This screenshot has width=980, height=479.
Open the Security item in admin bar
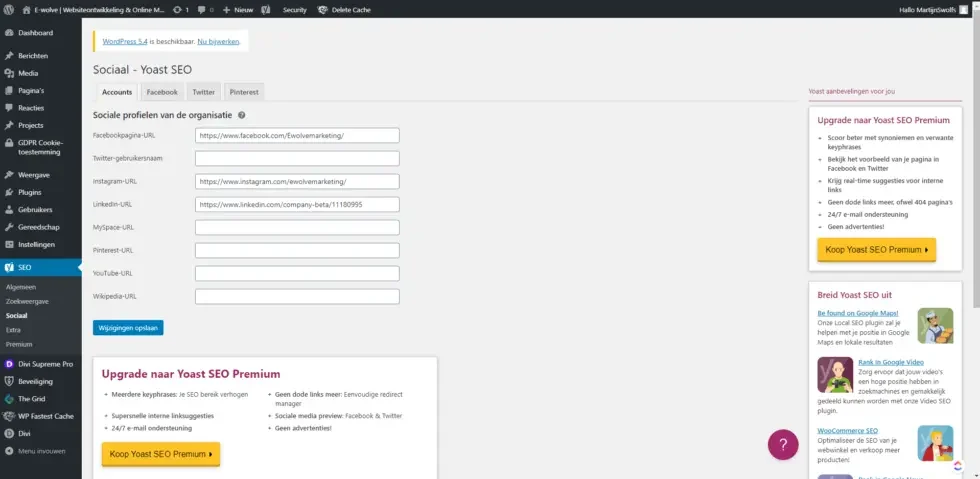tap(294, 10)
